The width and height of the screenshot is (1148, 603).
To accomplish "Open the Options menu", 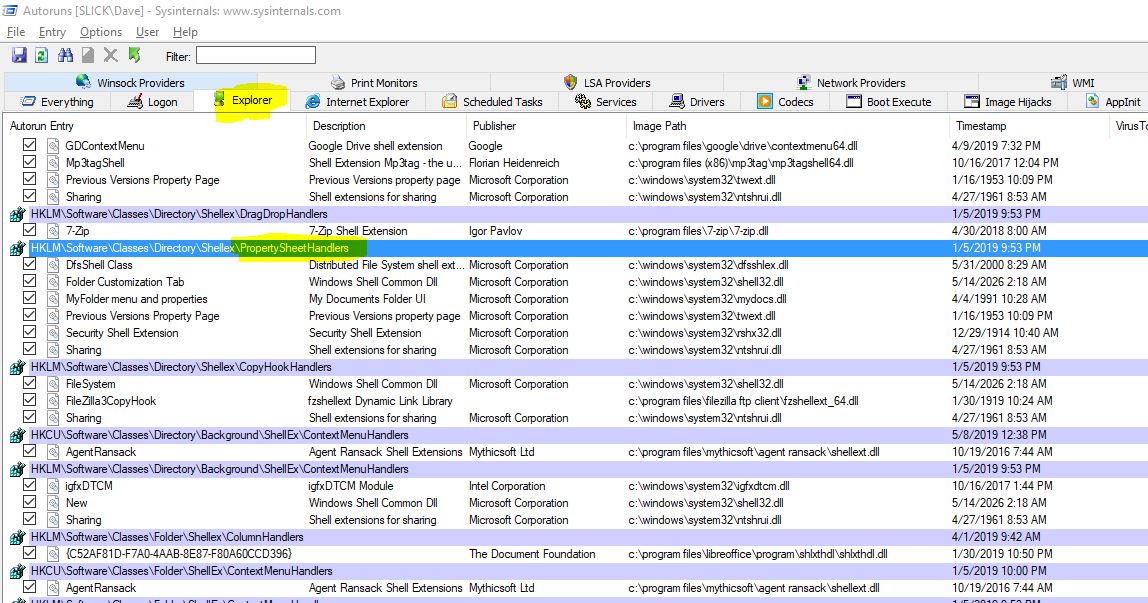I will 101,32.
